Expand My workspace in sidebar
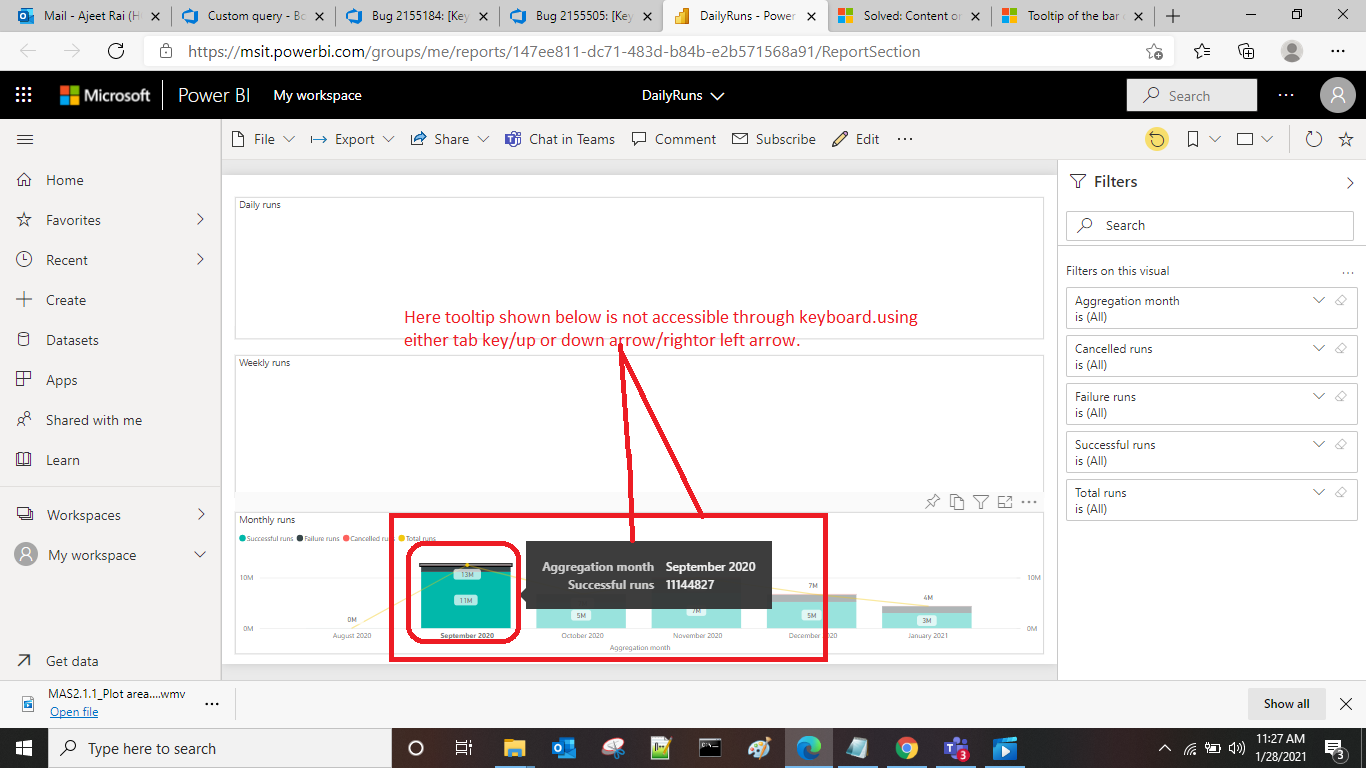Screen dimensions: 1366x768 (x=200, y=555)
